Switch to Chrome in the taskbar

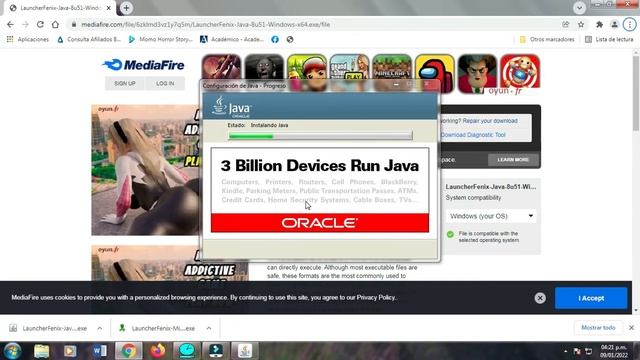129,351
